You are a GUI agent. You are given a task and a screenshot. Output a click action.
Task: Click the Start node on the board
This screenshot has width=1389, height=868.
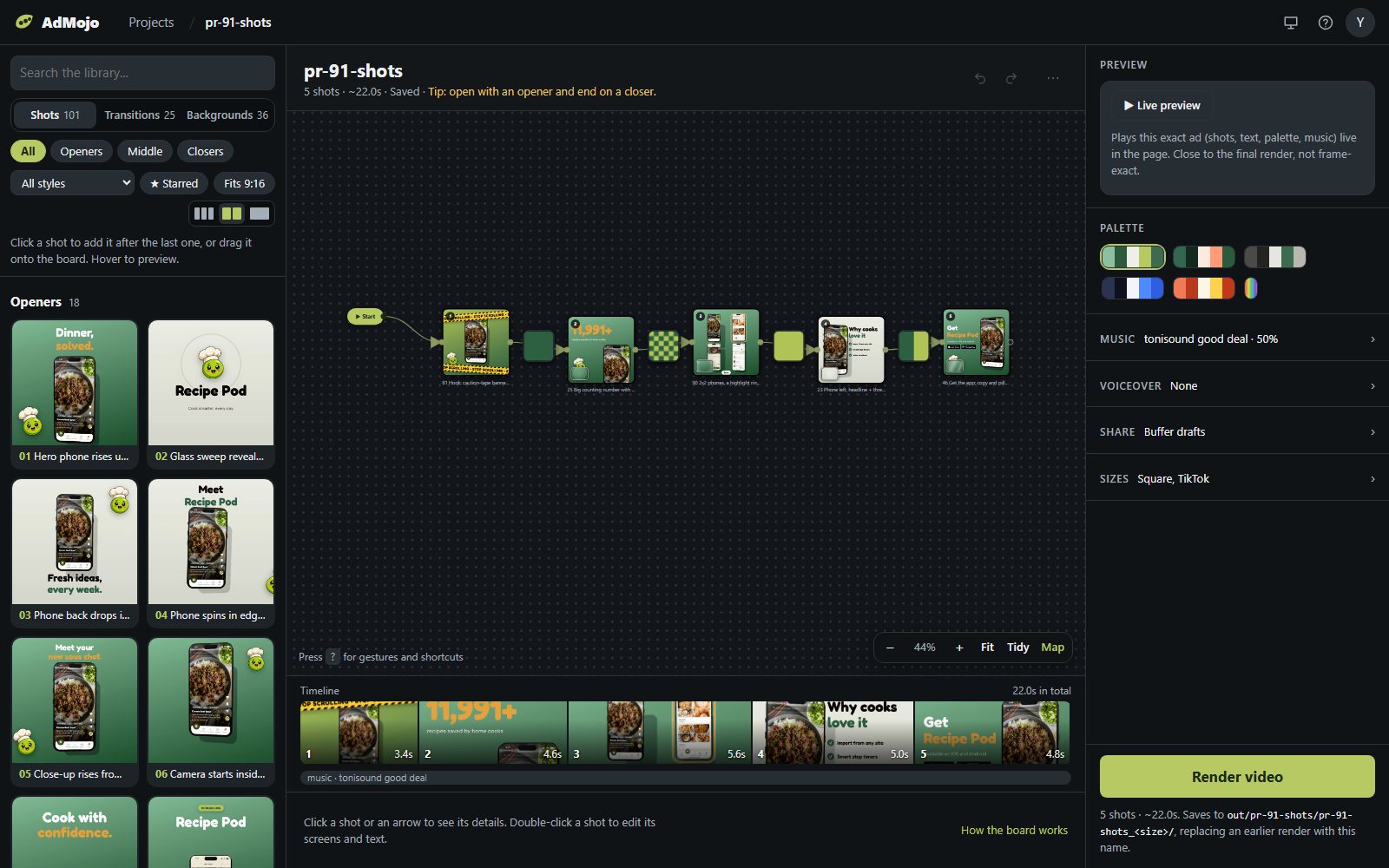point(365,316)
